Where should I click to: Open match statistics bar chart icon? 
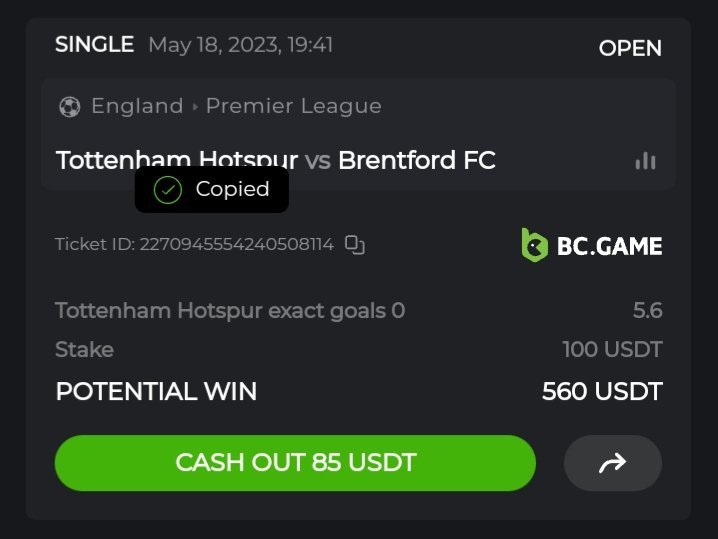point(645,161)
